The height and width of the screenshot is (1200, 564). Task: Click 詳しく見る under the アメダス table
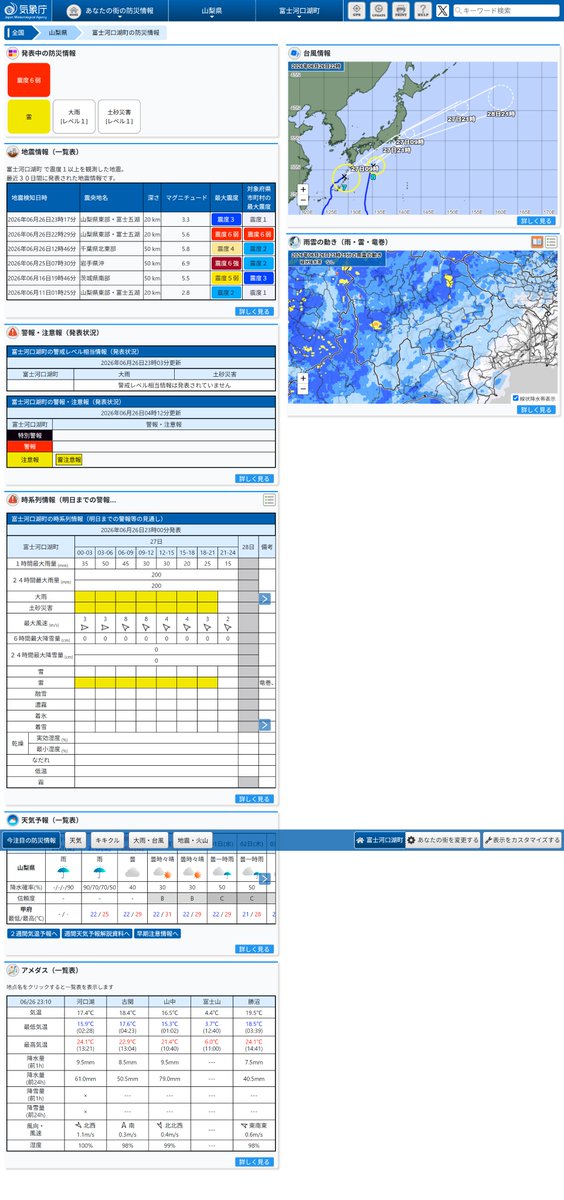coord(254,1162)
